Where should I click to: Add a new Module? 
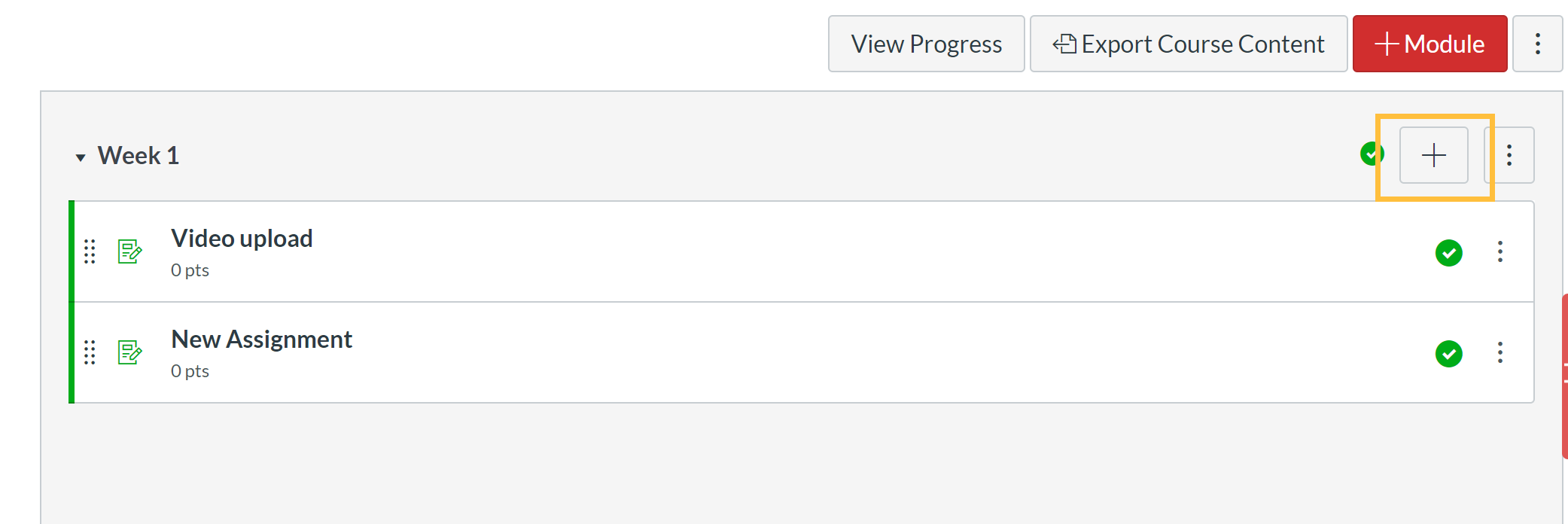click(x=1429, y=44)
